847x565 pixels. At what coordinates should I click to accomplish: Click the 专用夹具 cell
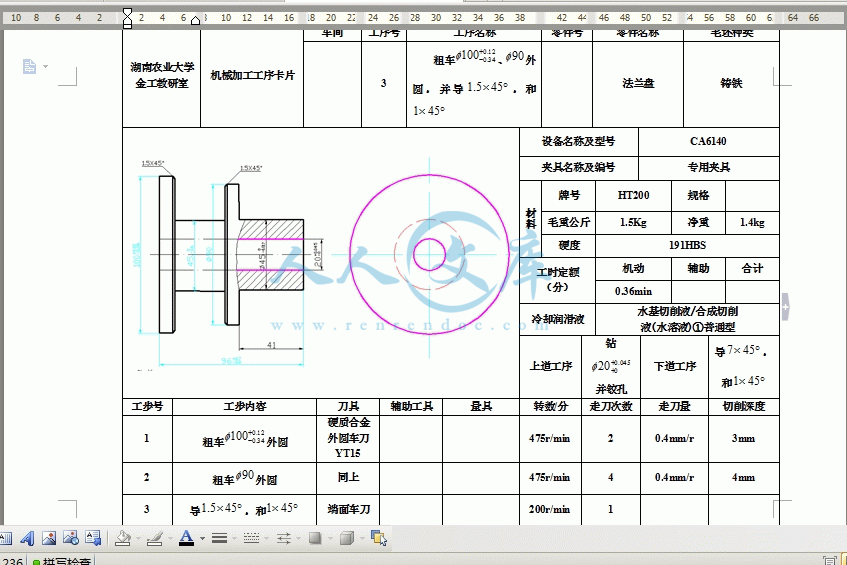click(708, 167)
